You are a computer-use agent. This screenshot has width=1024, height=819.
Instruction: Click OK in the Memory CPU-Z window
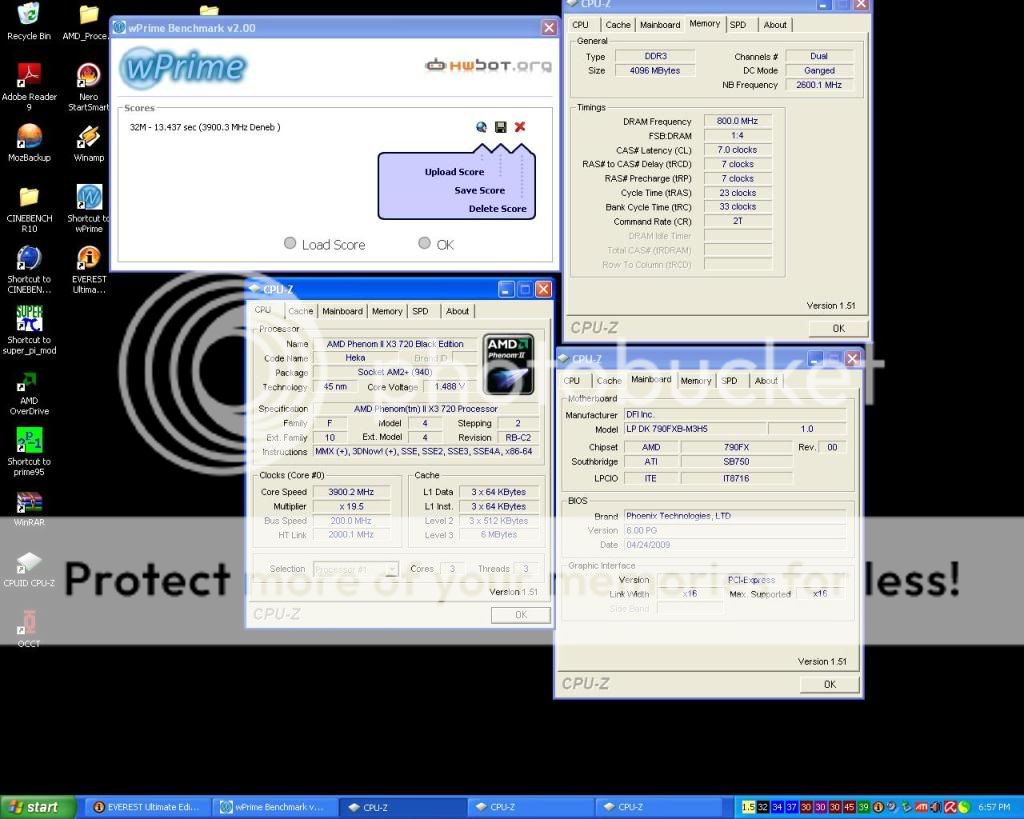[839, 329]
